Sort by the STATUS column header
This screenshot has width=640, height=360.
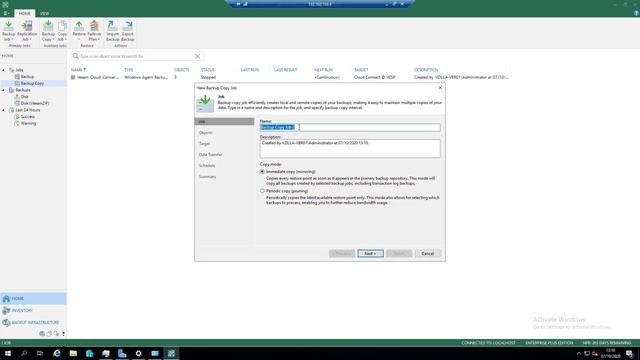click(208, 70)
